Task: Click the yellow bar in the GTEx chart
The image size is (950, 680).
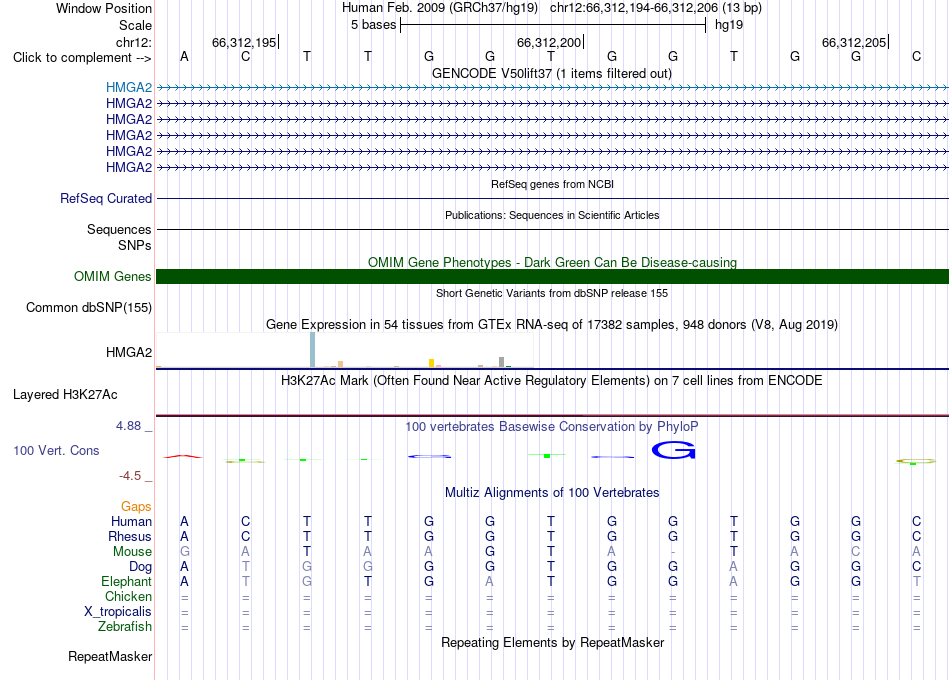Action: (x=431, y=363)
